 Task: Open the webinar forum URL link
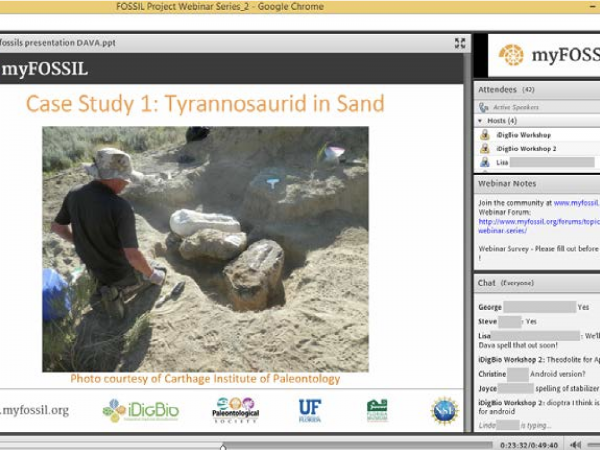(536, 221)
